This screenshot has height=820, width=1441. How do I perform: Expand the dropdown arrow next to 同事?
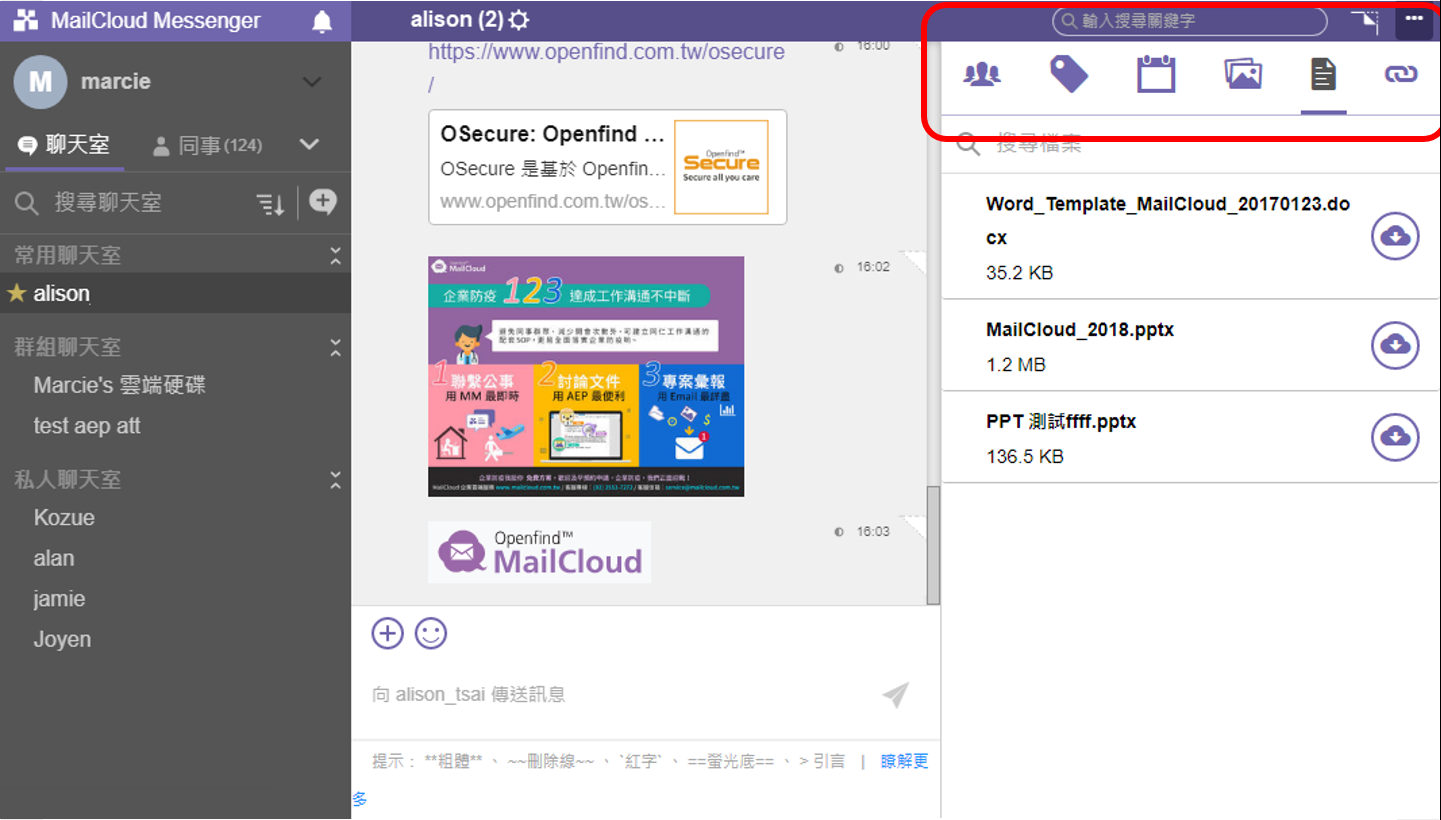click(x=309, y=145)
